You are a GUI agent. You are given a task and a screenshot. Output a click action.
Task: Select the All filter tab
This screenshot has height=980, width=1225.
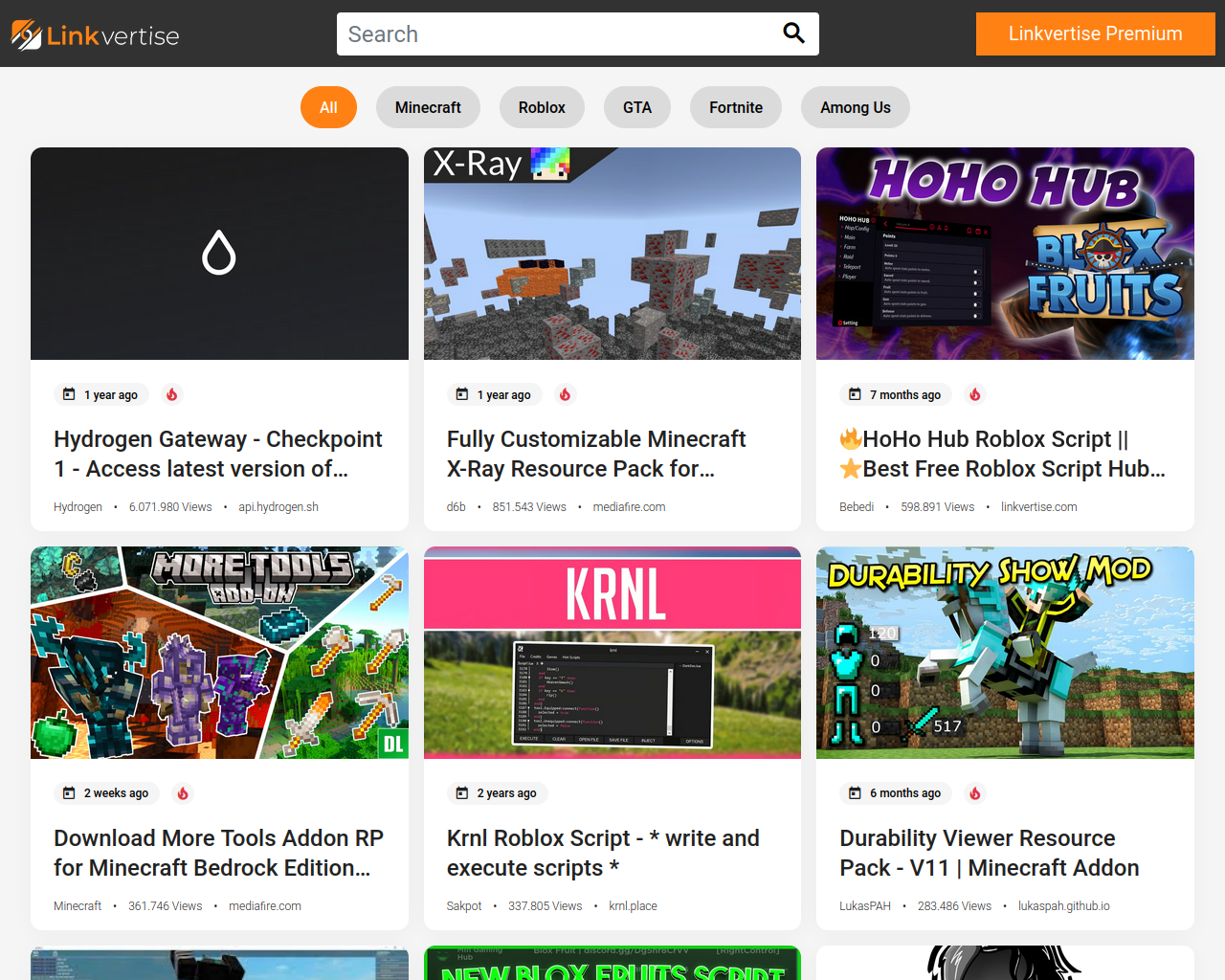(328, 107)
